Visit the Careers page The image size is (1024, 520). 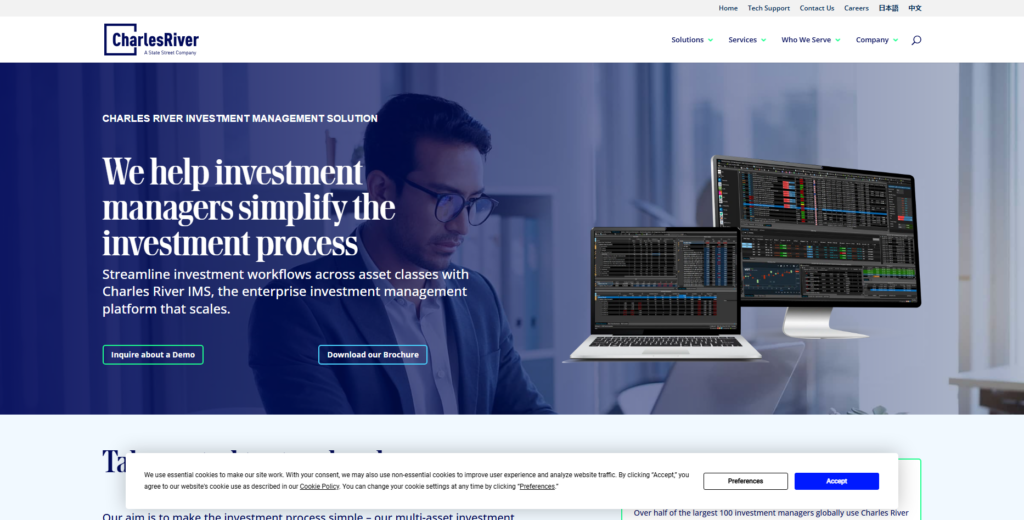tap(856, 8)
